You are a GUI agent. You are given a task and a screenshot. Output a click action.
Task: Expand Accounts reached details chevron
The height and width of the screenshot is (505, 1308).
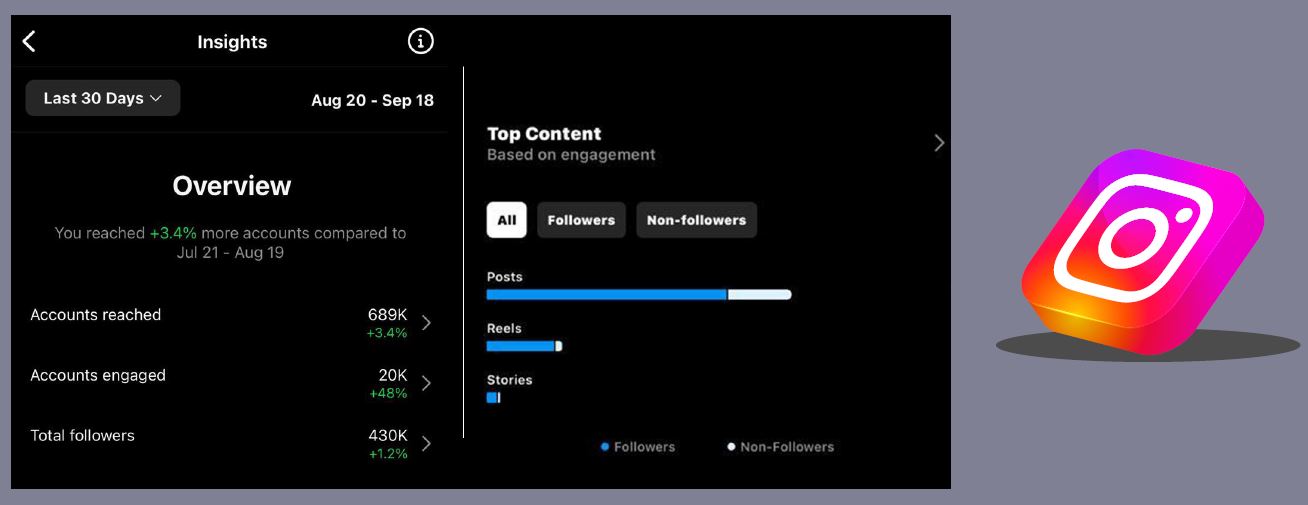coord(427,322)
